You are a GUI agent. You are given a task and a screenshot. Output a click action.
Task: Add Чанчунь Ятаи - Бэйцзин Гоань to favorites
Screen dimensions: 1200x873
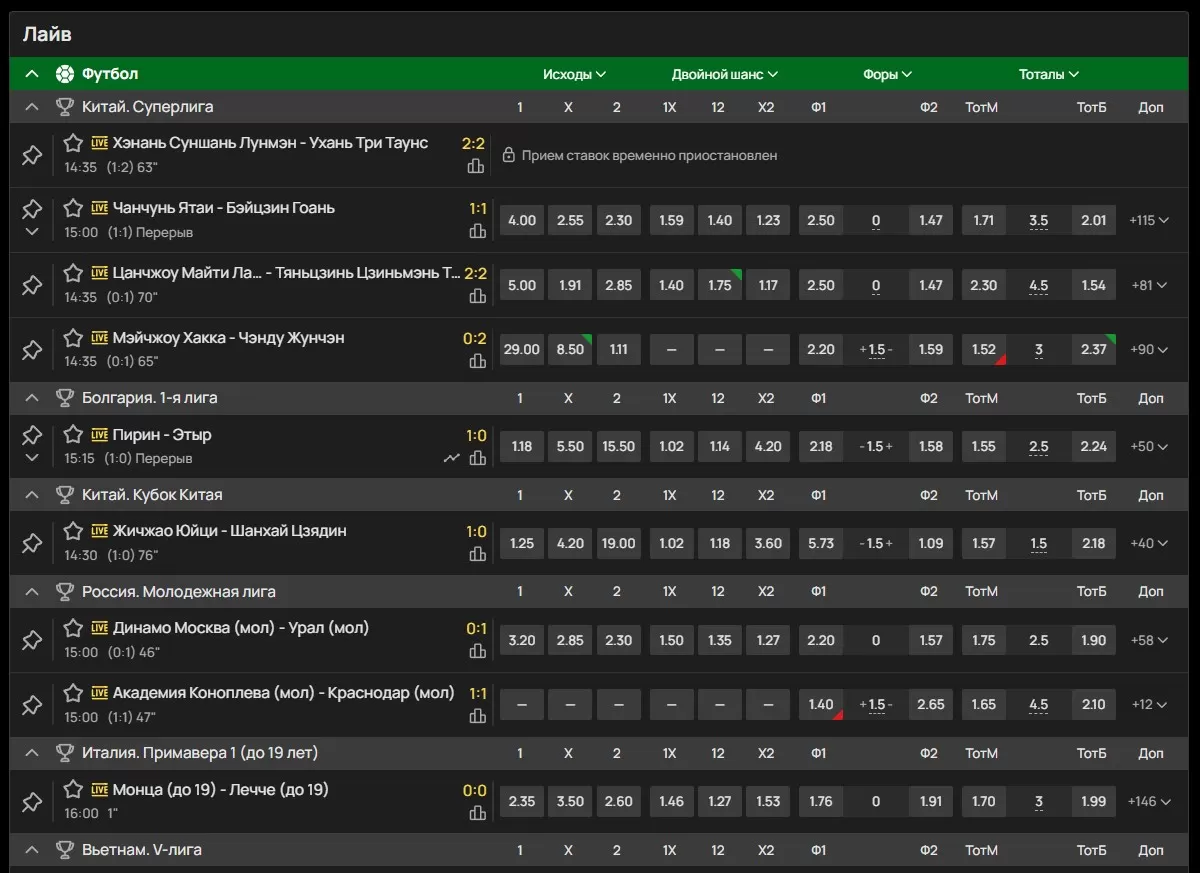pos(73,208)
